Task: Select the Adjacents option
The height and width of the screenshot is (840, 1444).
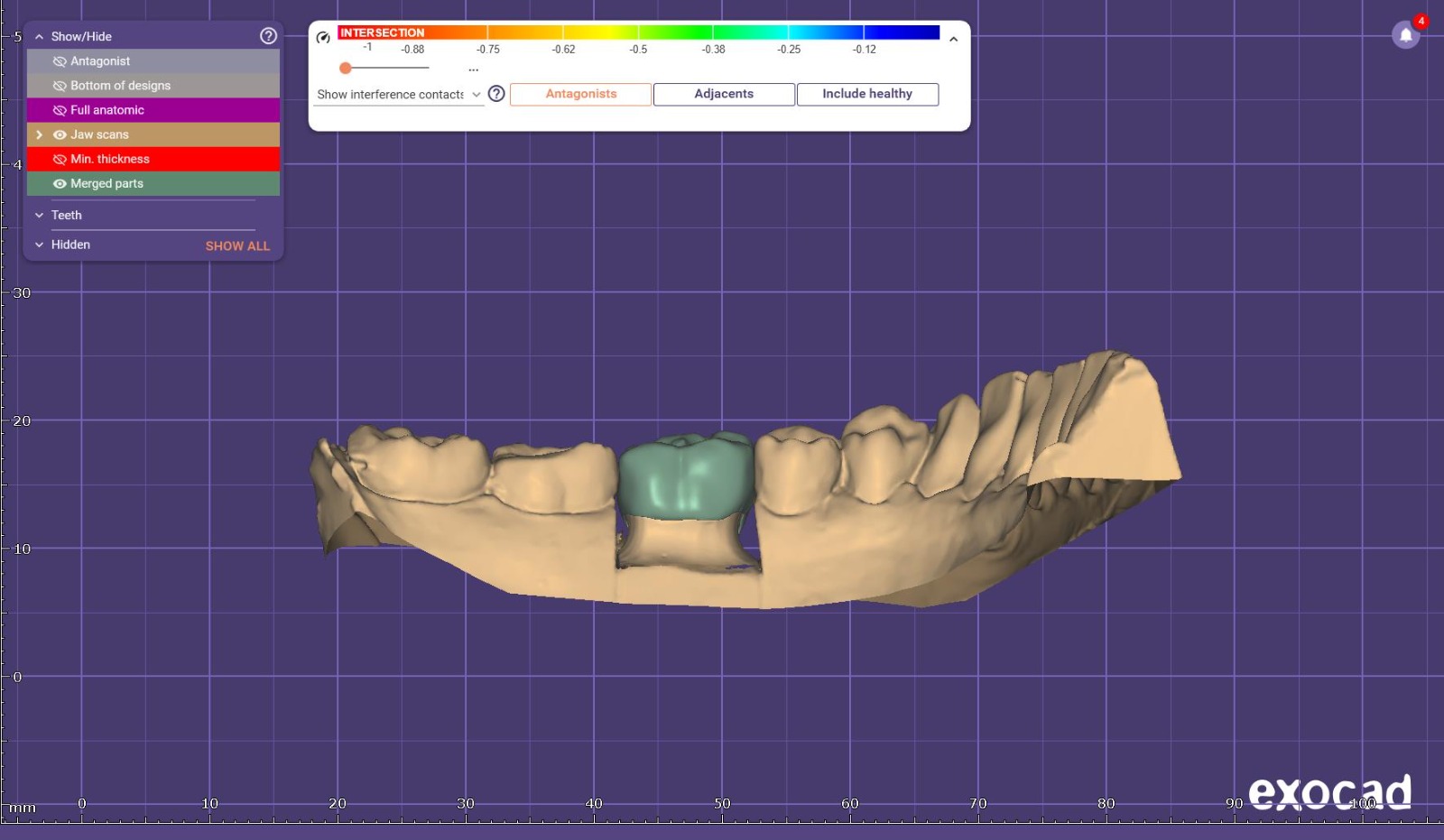Action: coord(724,94)
